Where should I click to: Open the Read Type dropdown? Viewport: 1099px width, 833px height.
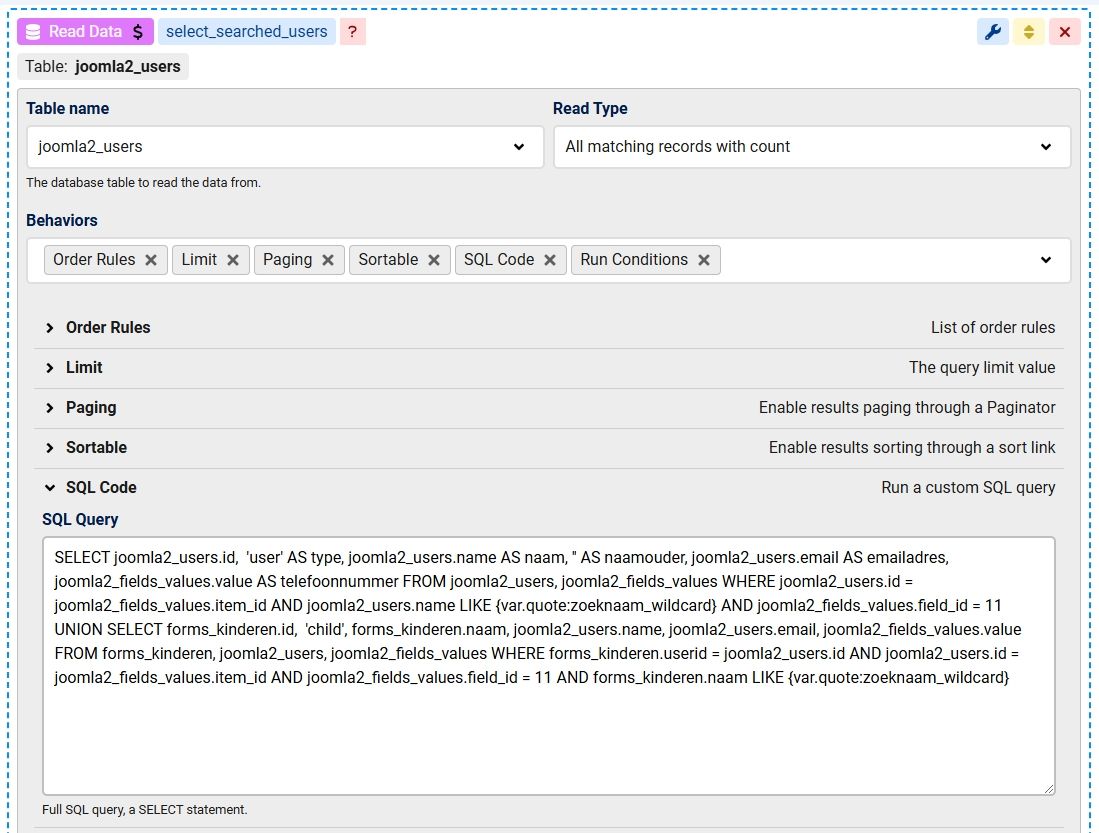[811, 147]
